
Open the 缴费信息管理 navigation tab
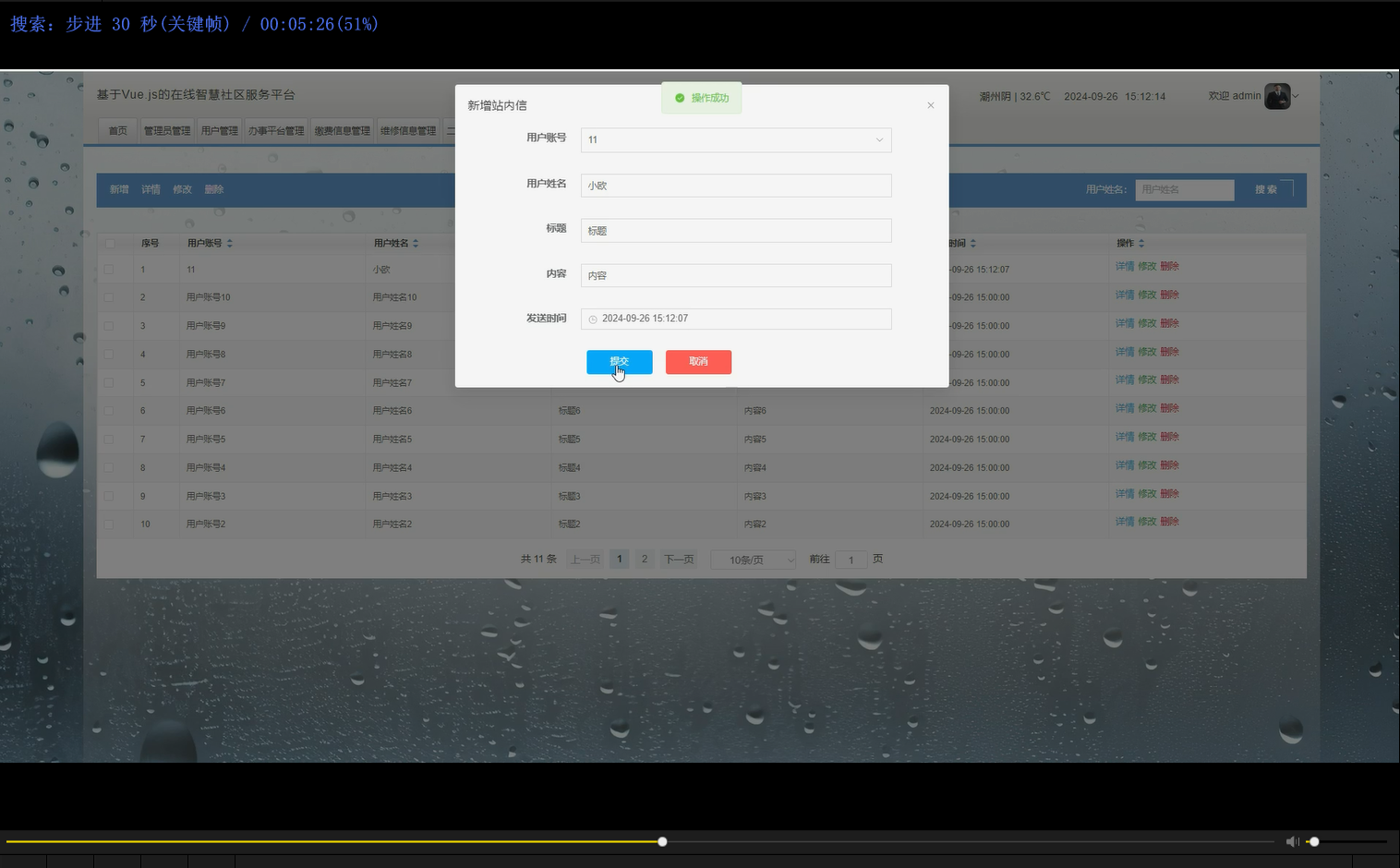point(342,131)
